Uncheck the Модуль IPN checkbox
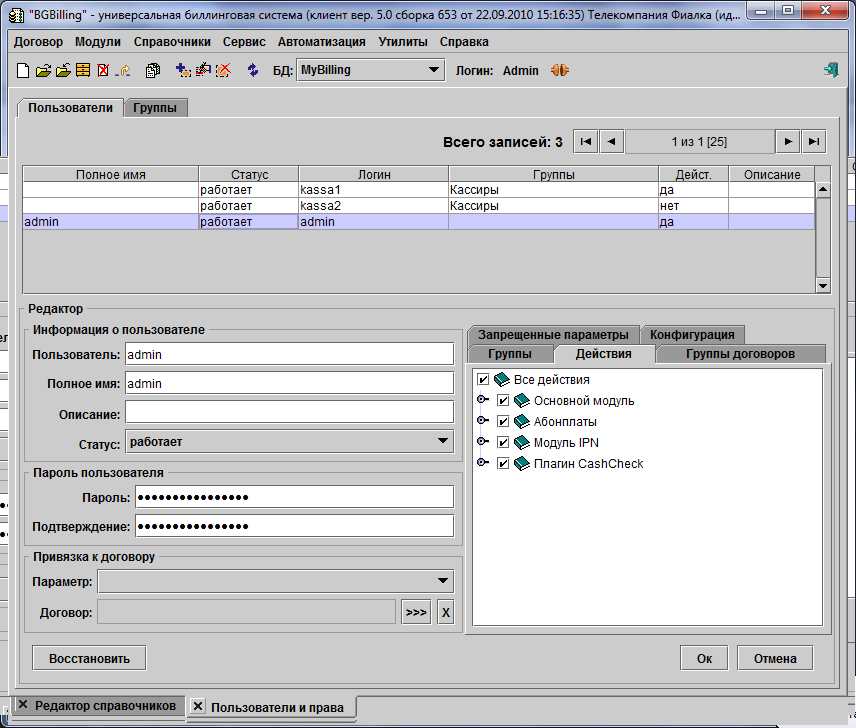 point(503,442)
